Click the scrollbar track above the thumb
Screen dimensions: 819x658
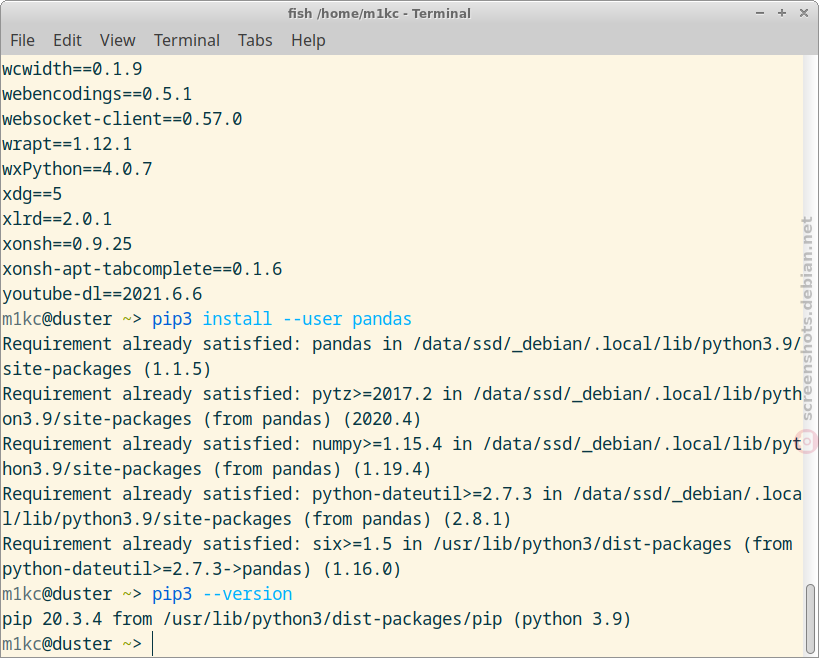point(810,319)
